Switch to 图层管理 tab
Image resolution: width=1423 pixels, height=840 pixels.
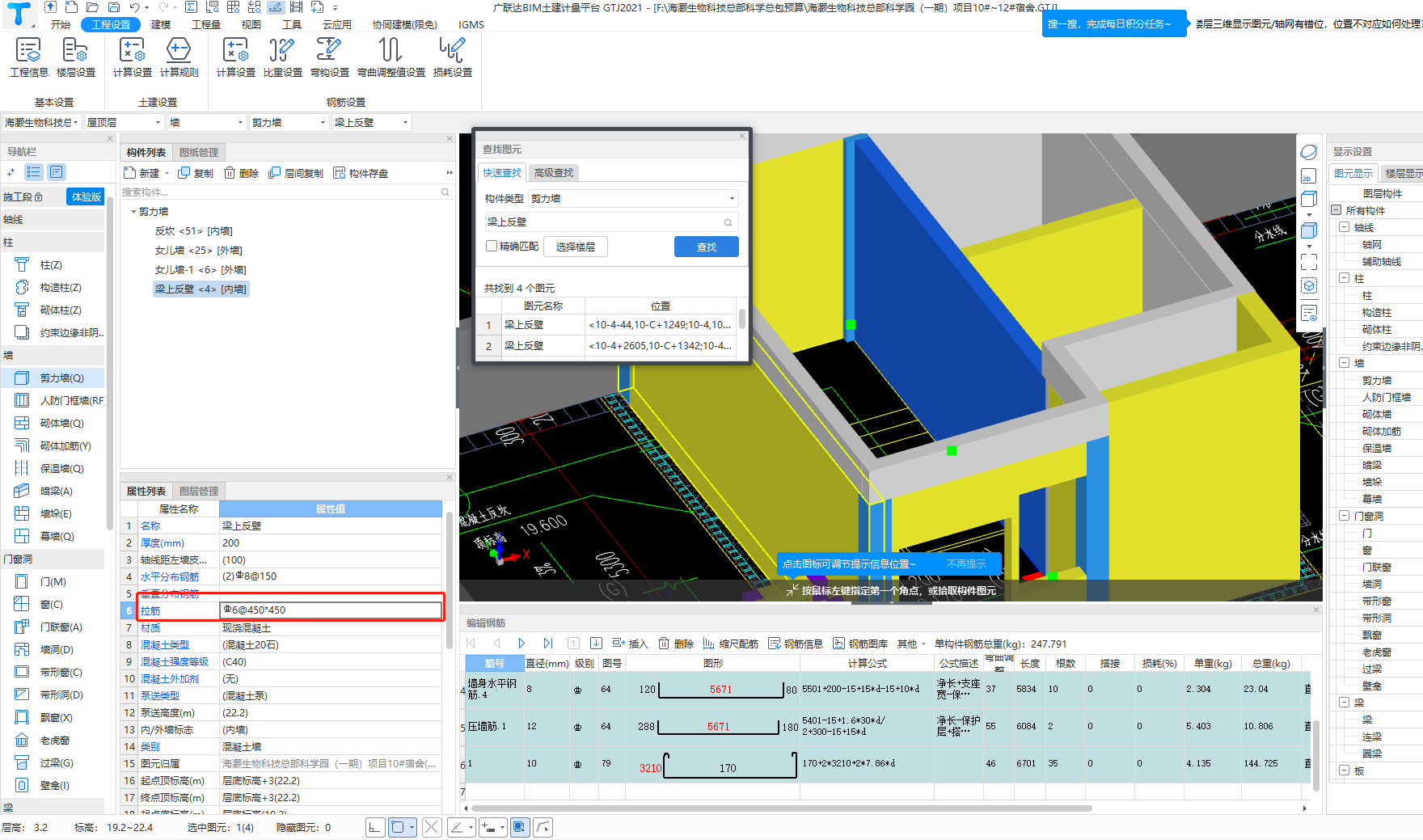199,491
